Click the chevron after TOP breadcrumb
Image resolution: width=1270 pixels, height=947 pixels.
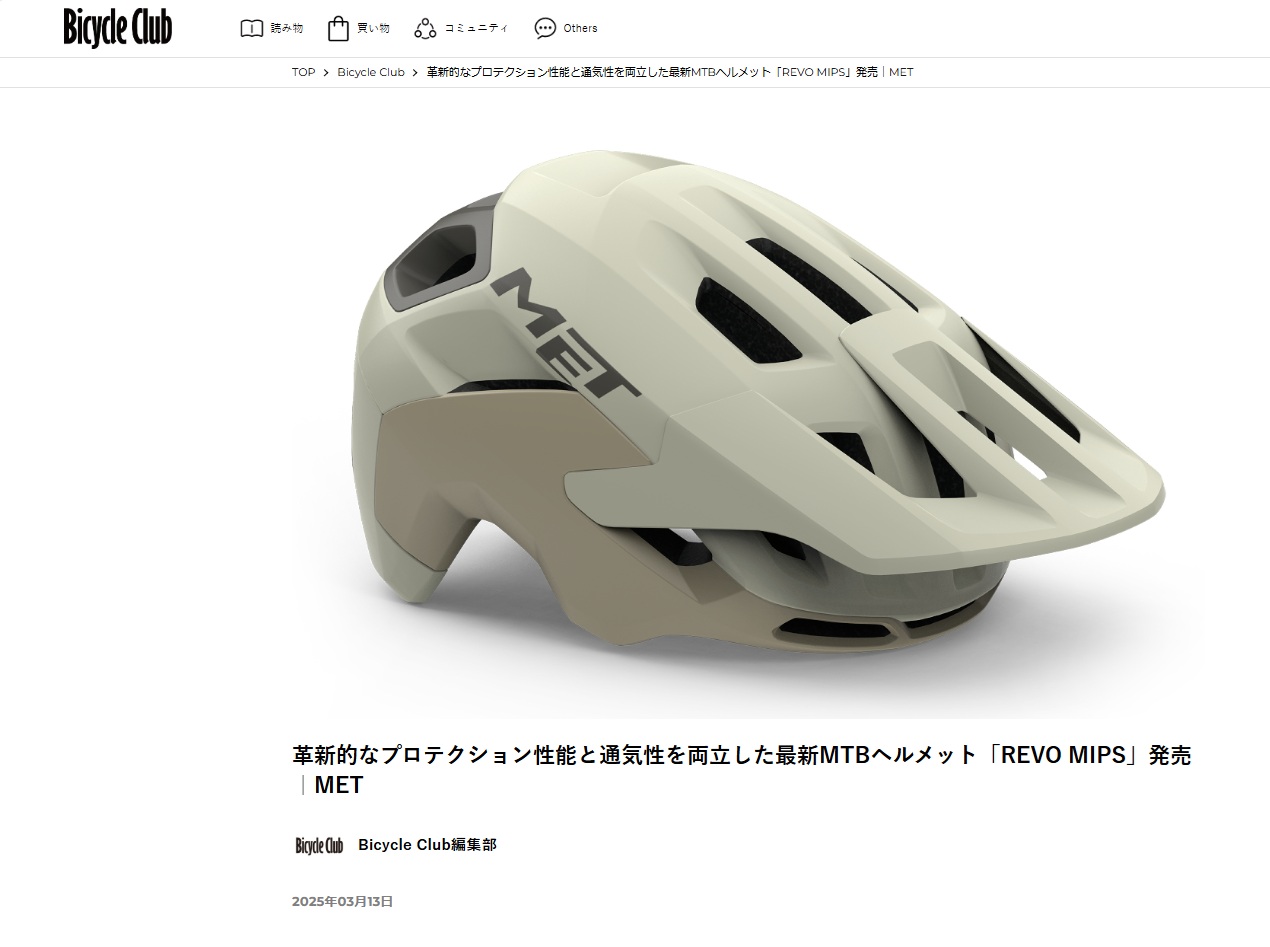326,73
